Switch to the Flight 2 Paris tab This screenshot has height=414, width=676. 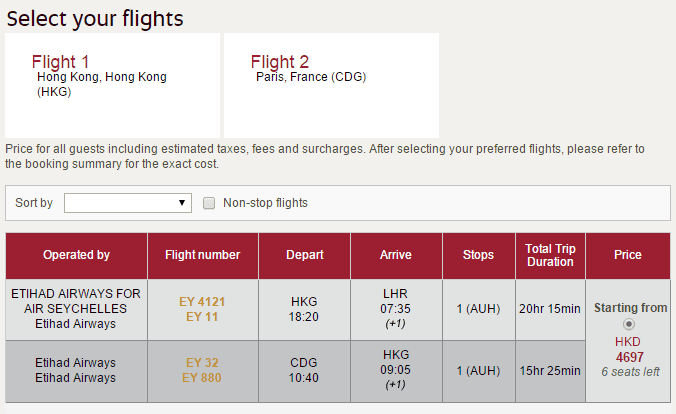(x=331, y=84)
